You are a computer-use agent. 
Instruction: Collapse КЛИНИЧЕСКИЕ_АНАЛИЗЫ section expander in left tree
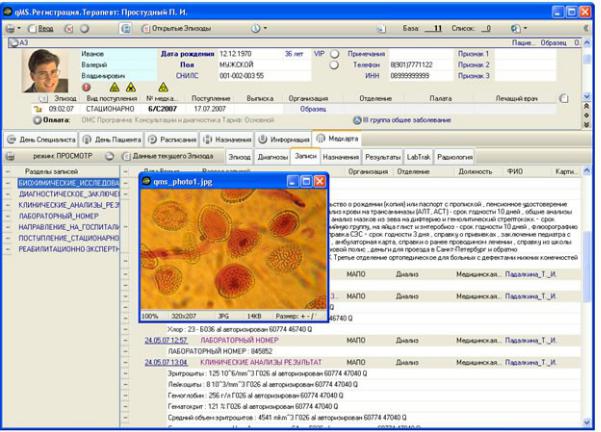tap(8, 205)
